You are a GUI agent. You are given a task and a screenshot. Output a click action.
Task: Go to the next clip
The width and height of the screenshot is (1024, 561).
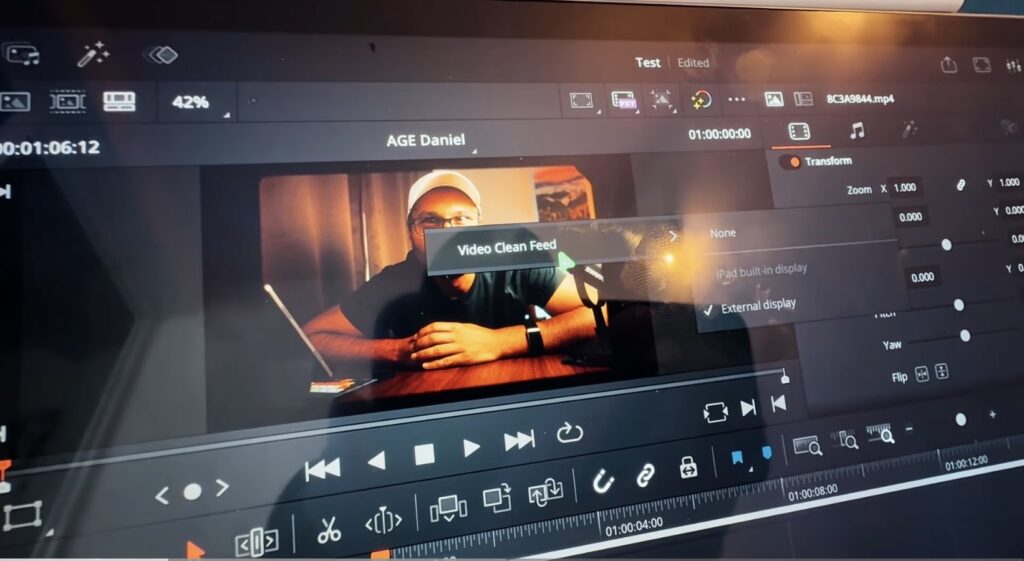tap(748, 408)
